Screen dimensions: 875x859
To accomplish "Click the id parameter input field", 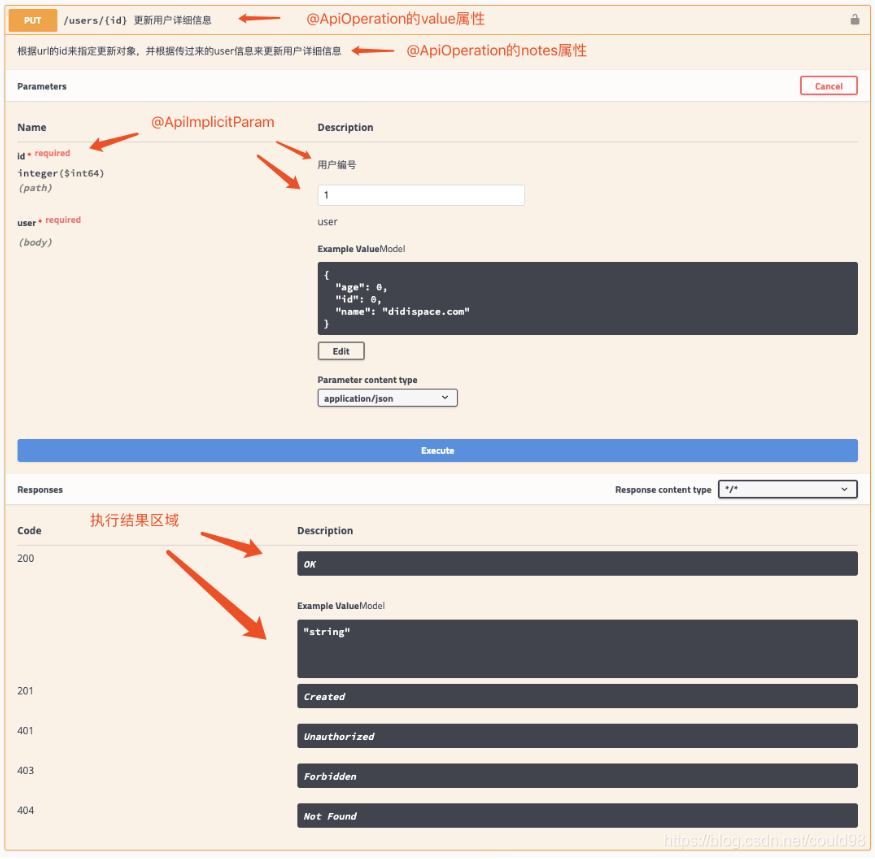I will 421,195.
